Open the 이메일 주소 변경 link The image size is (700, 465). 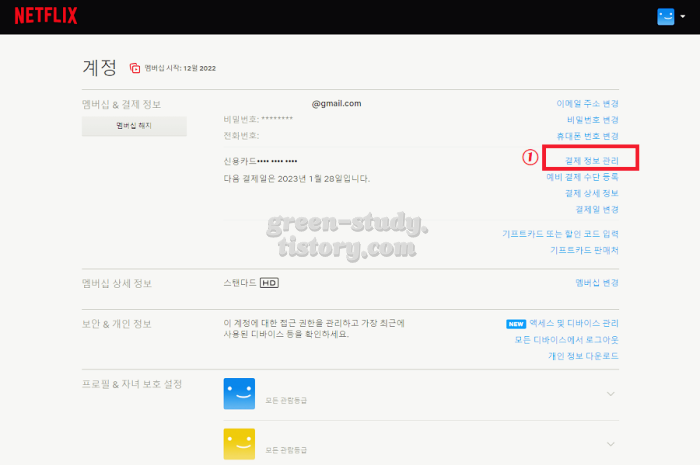tap(587, 104)
